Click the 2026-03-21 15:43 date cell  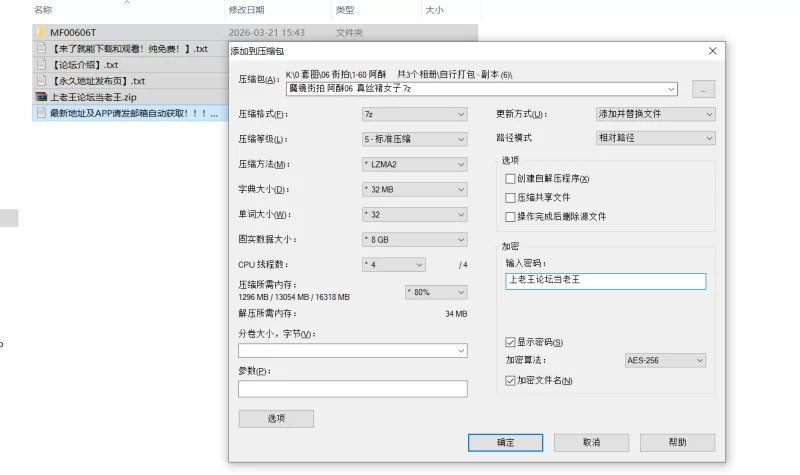266,33
